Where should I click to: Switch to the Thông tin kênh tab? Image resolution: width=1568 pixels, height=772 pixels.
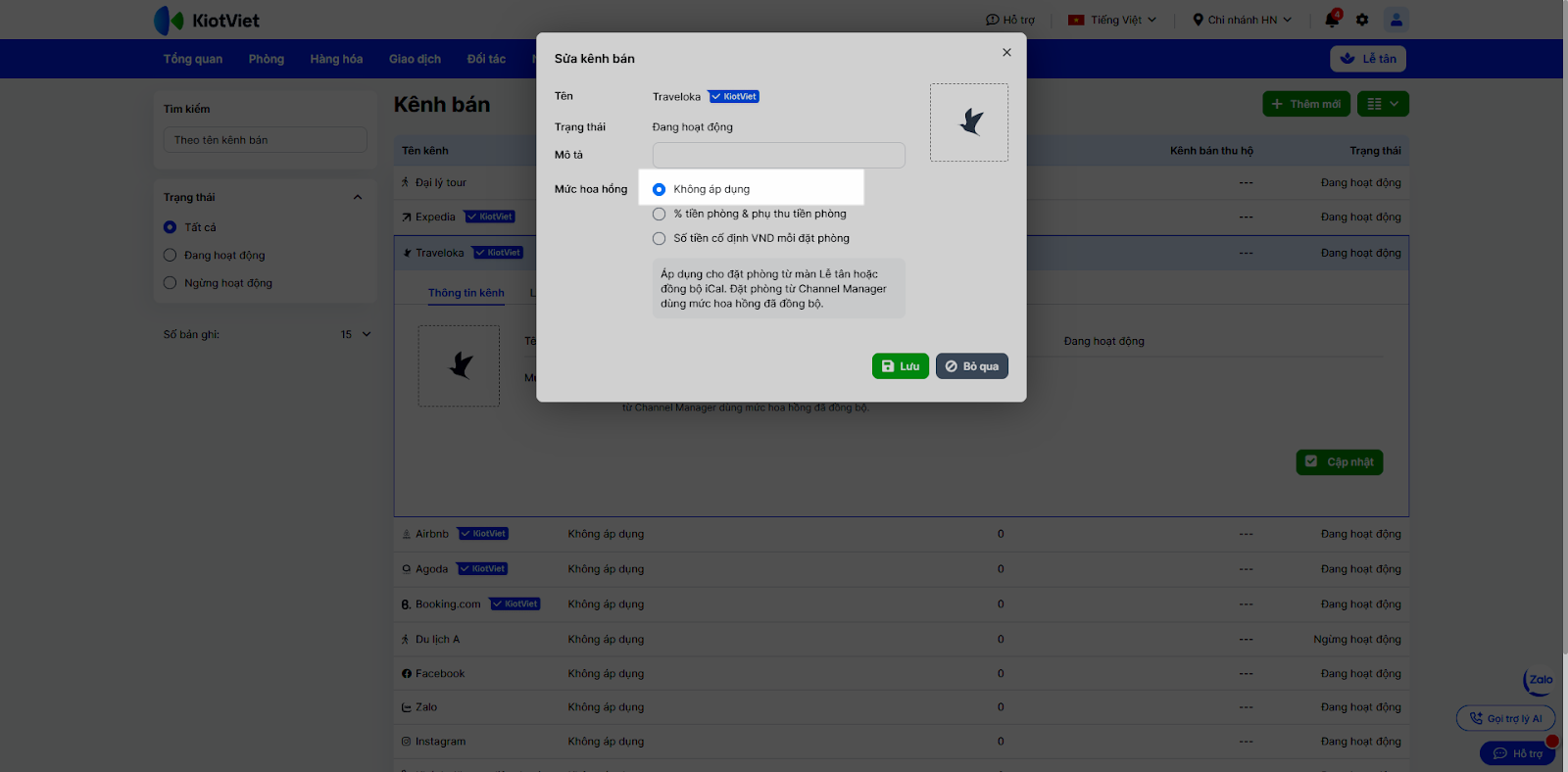coord(466,293)
